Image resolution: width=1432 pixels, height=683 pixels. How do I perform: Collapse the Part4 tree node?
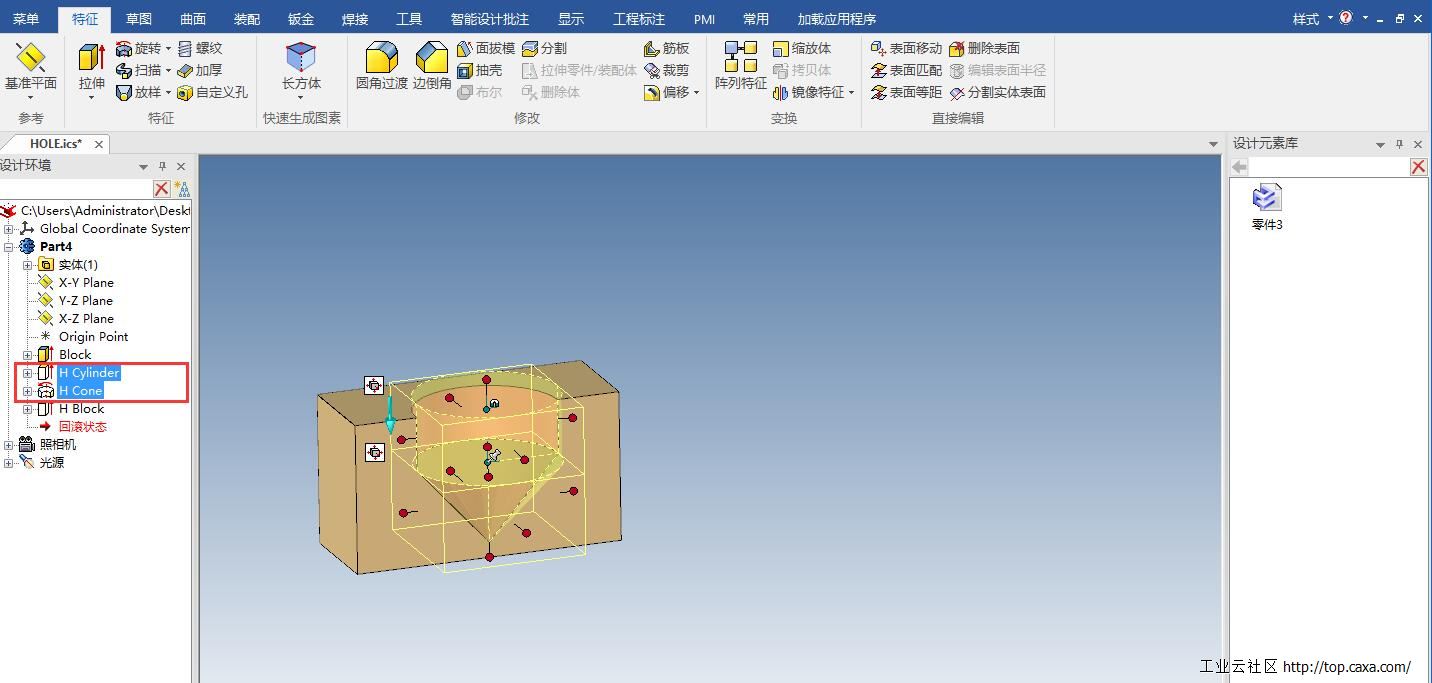[x=9, y=247]
